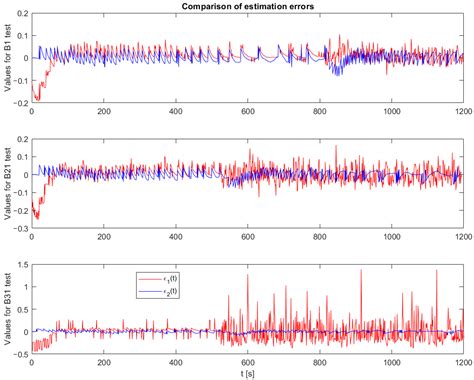
Task: Select the 'Values for B31 test' axis label
Action: [x=7, y=309]
